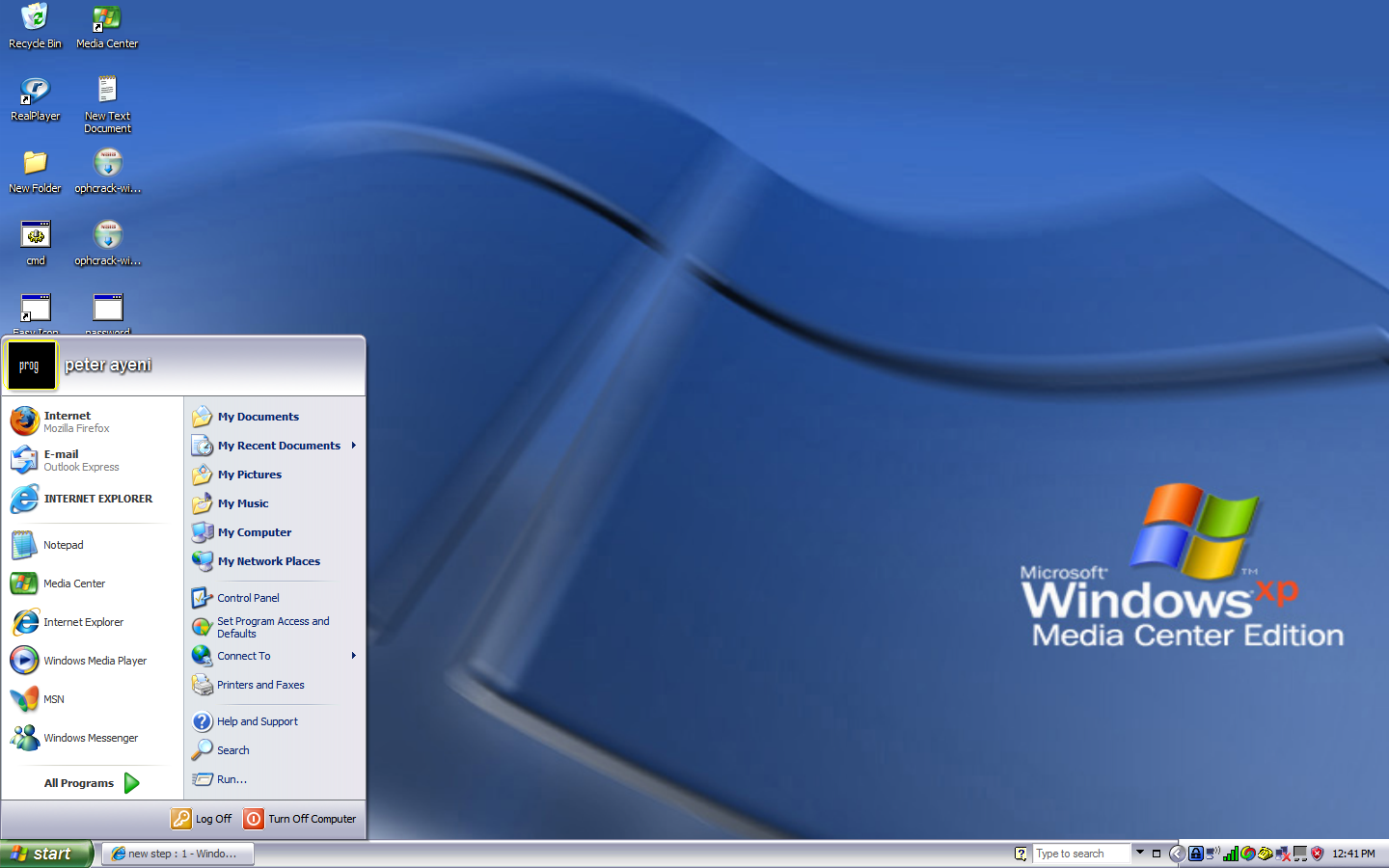Click the green signal bars tray icon

pos(1231,854)
